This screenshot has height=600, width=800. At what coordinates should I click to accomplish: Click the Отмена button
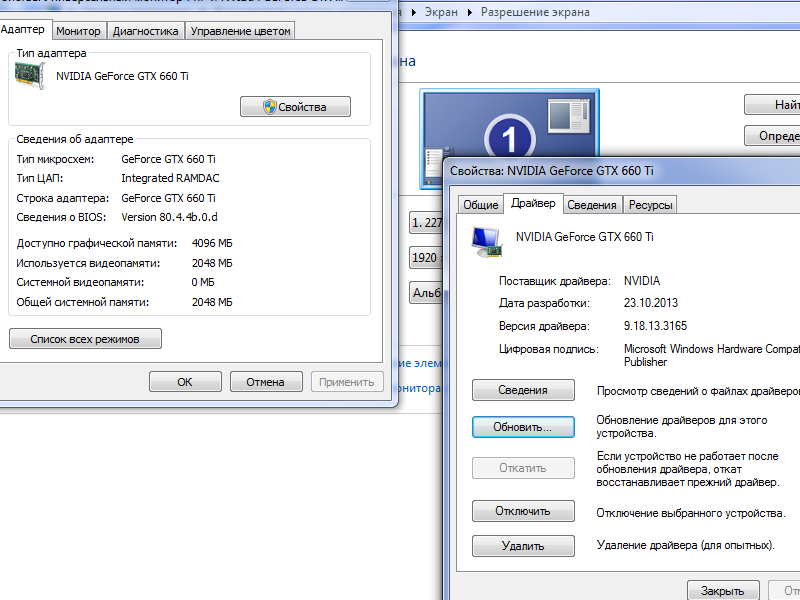coord(266,382)
